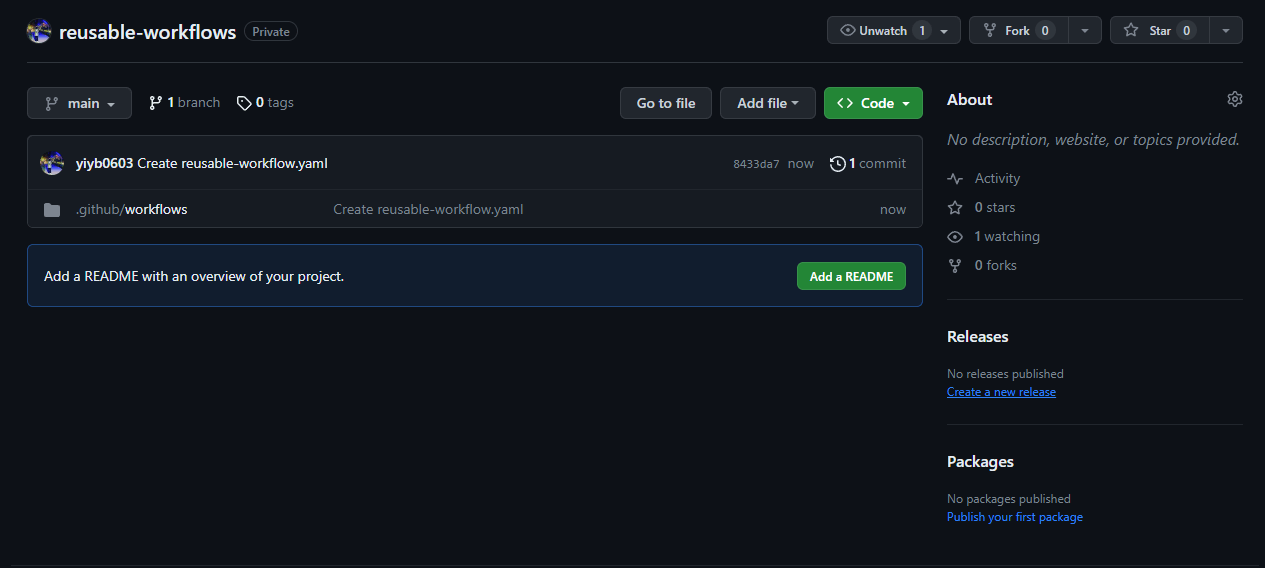The image size is (1265, 568).
Task: Toggle Unwatch for this repository
Action: tap(883, 31)
